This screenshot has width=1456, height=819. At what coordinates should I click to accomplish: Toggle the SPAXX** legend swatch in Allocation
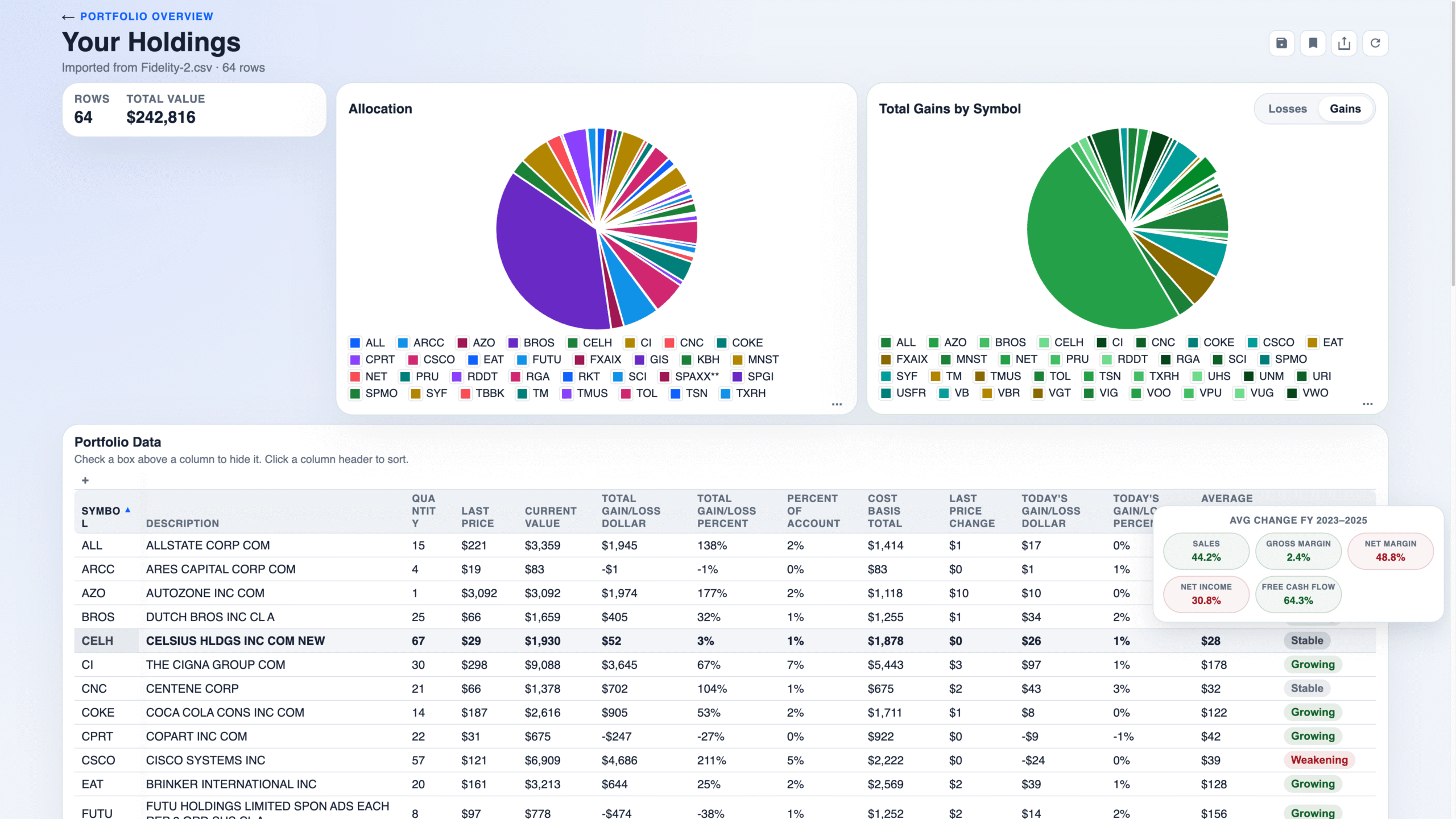pyautogui.click(x=664, y=377)
